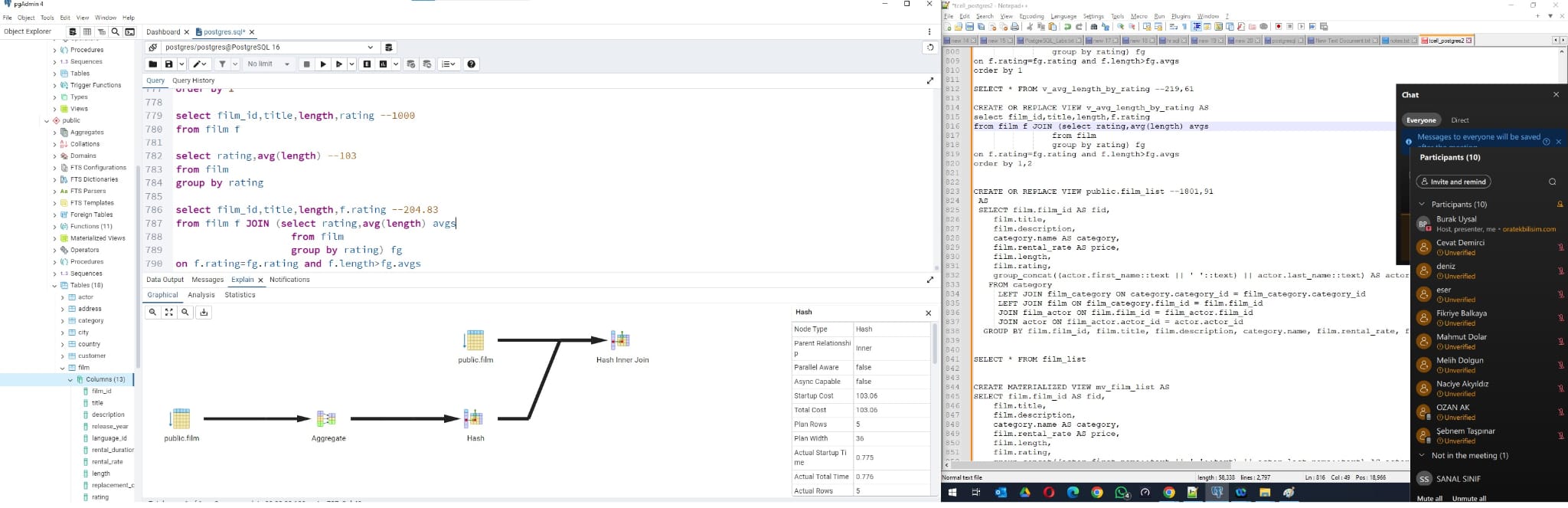Viewport: 1568px width, 508px height.
Task: Click the new connection database icon
Action: pos(389,48)
